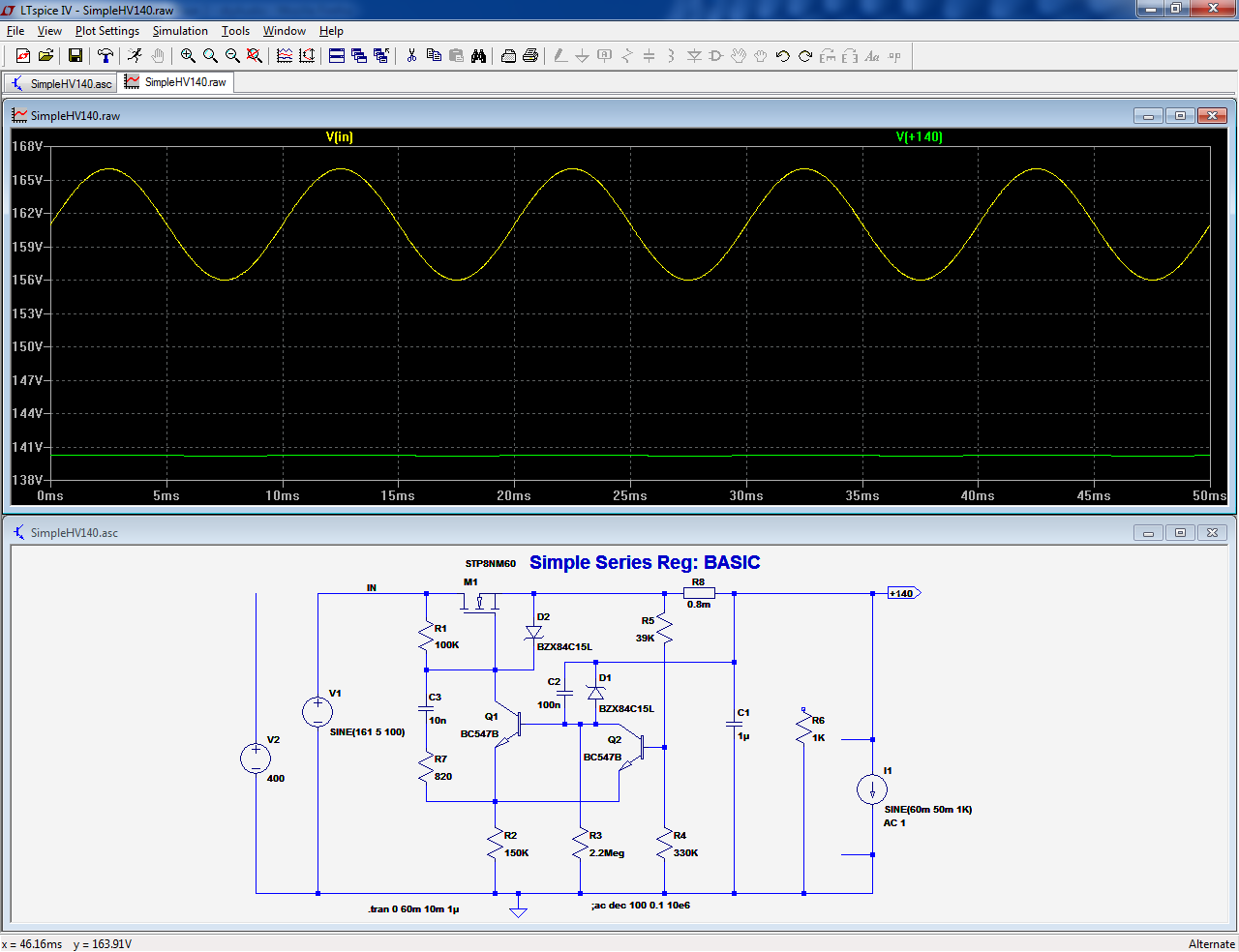
Task: Select the Label Net tool
Action: (x=605, y=56)
